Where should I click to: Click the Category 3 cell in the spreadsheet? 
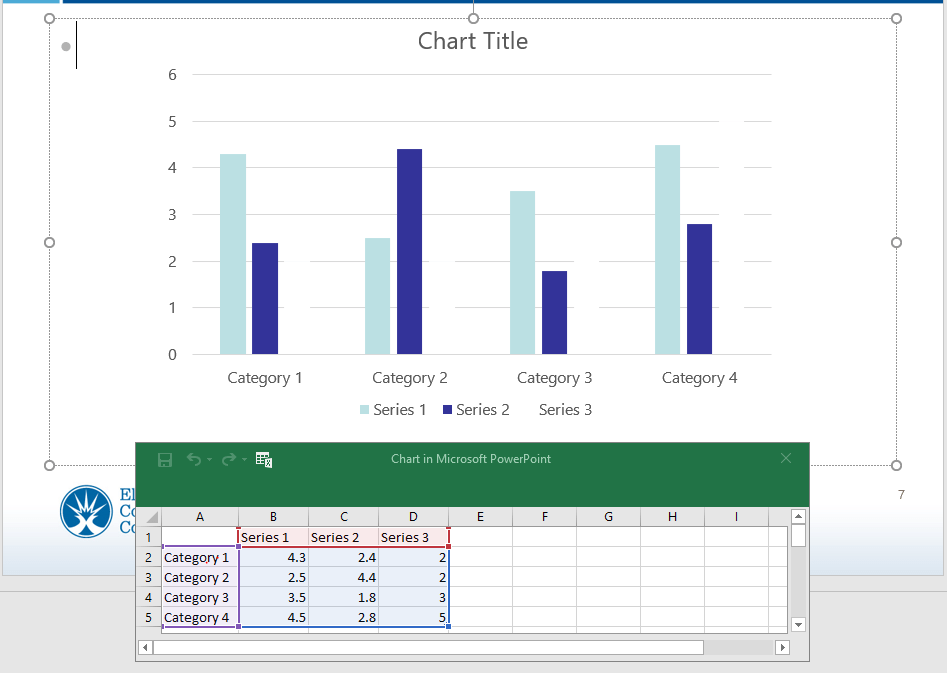click(x=200, y=597)
